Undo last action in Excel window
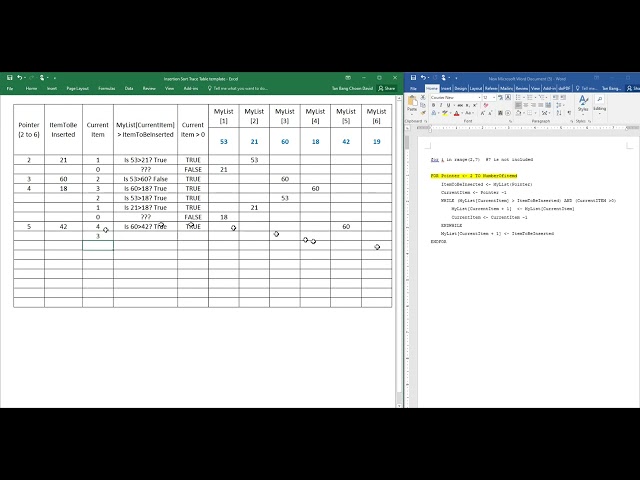This screenshot has width=640, height=480. click(x=19, y=77)
